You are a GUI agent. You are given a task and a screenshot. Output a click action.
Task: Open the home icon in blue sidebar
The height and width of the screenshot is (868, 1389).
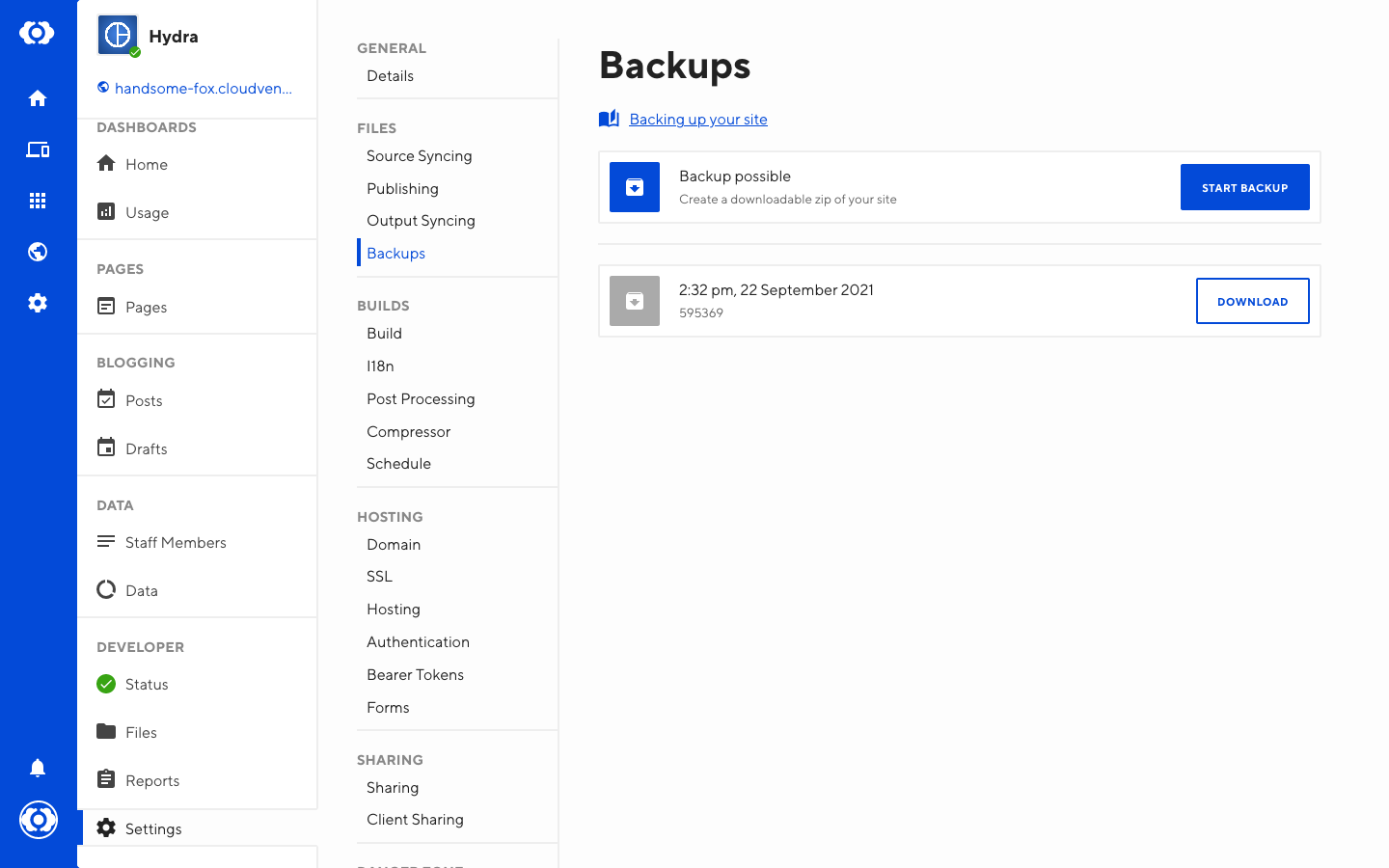click(x=38, y=98)
